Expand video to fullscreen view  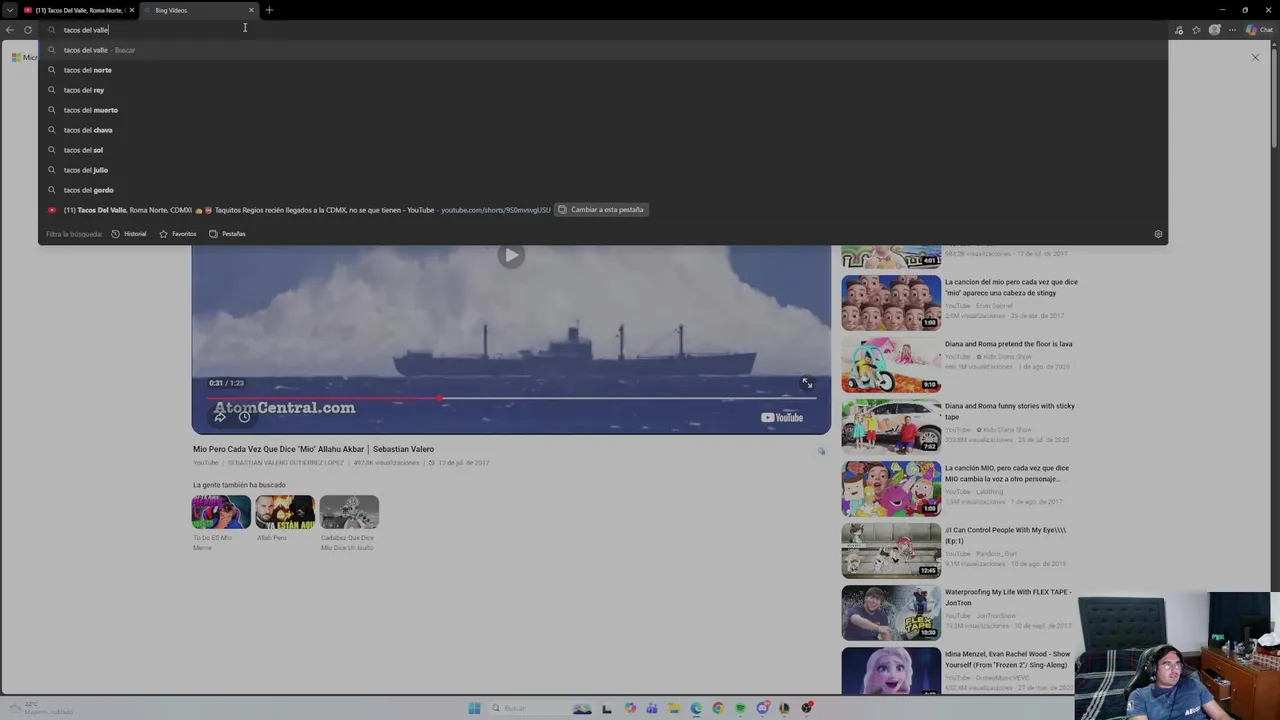click(807, 383)
